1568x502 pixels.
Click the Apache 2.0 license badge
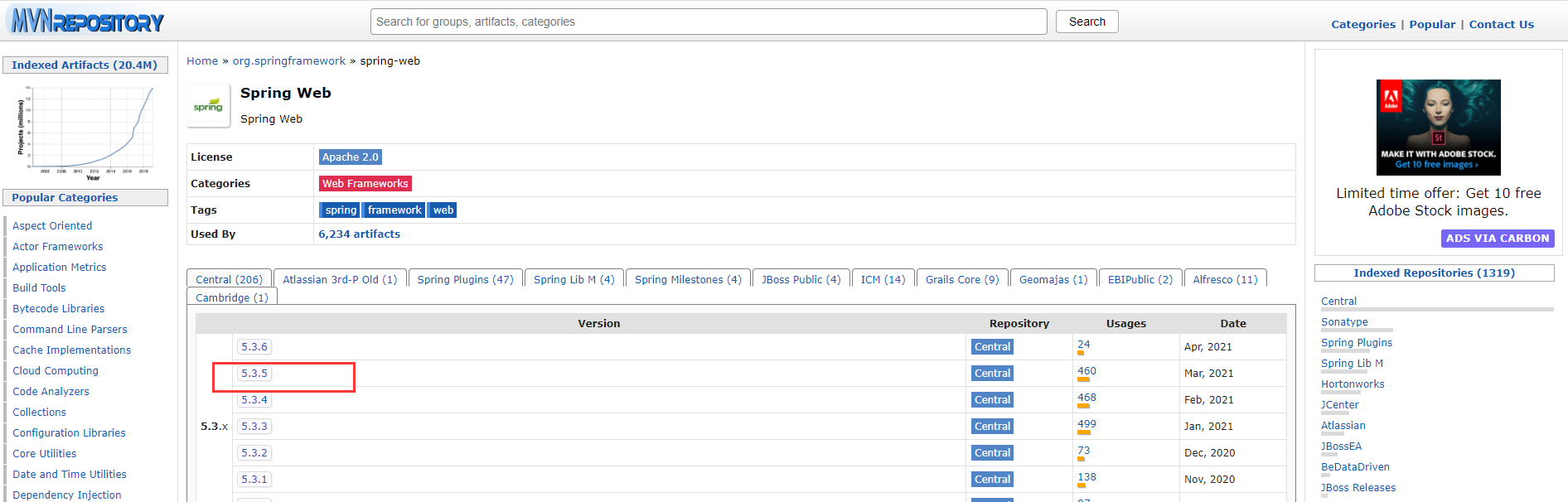pyautogui.click(x=350, y=157)
